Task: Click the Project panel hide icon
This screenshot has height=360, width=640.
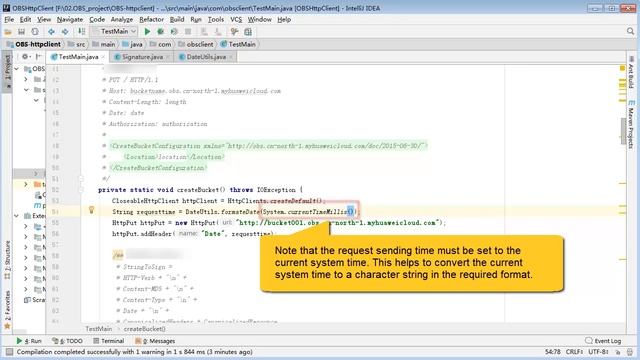Action: 38,57
